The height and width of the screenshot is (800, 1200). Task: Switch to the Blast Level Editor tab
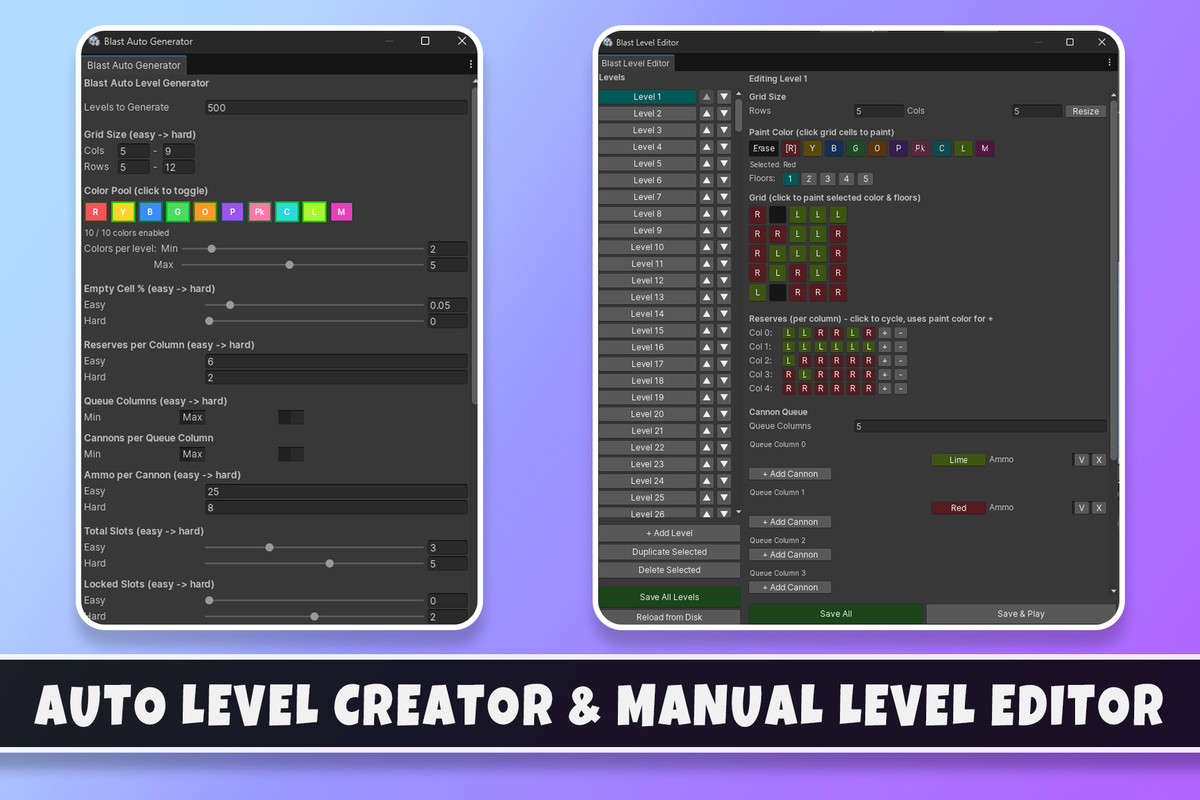(x=635, y=61)
